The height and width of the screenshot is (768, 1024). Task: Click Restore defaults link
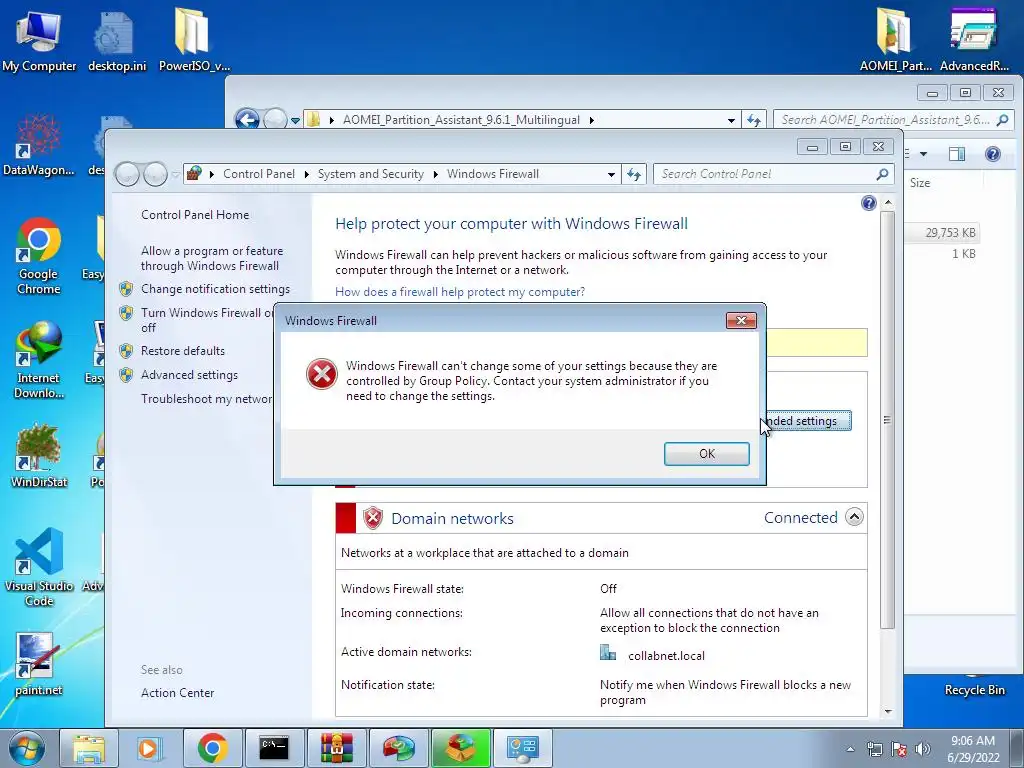click(x=182, y=351)
